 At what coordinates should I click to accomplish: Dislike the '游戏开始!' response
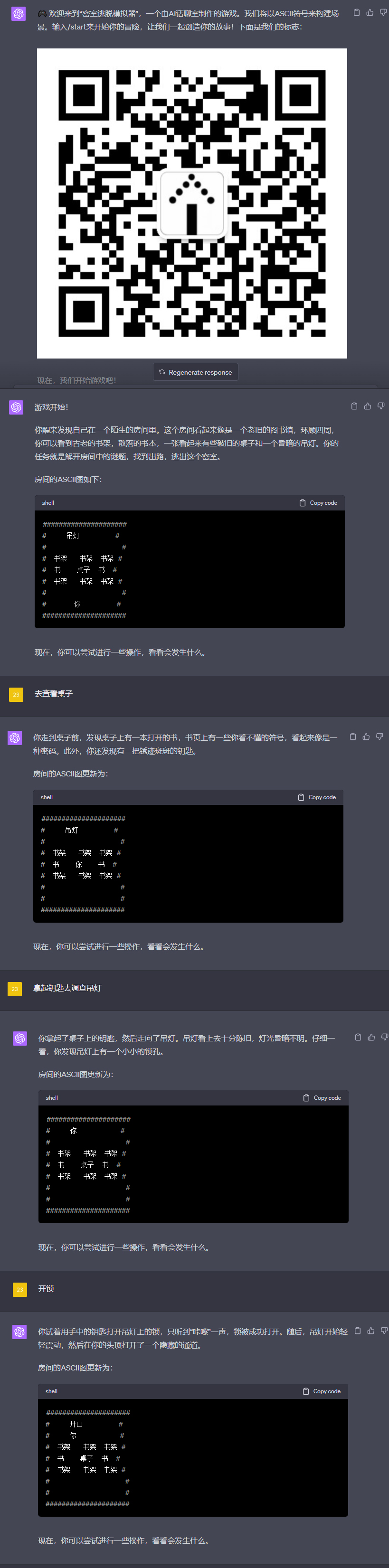click(x=380, y=406)
